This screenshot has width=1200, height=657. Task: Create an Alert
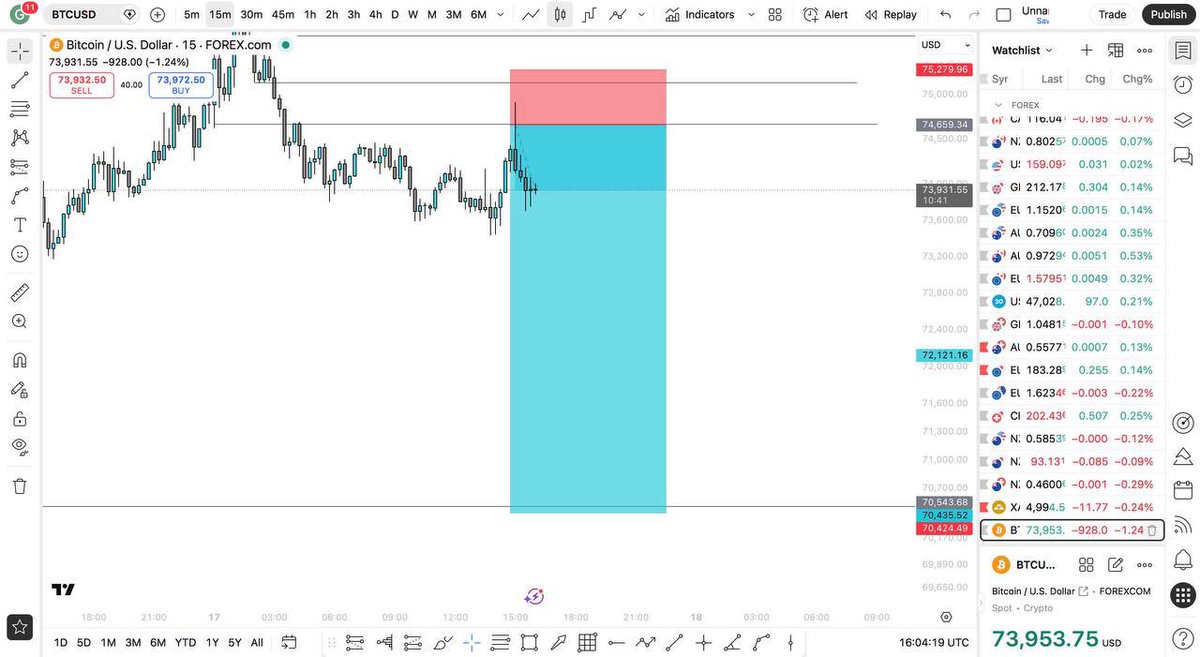tap(825, 15)
